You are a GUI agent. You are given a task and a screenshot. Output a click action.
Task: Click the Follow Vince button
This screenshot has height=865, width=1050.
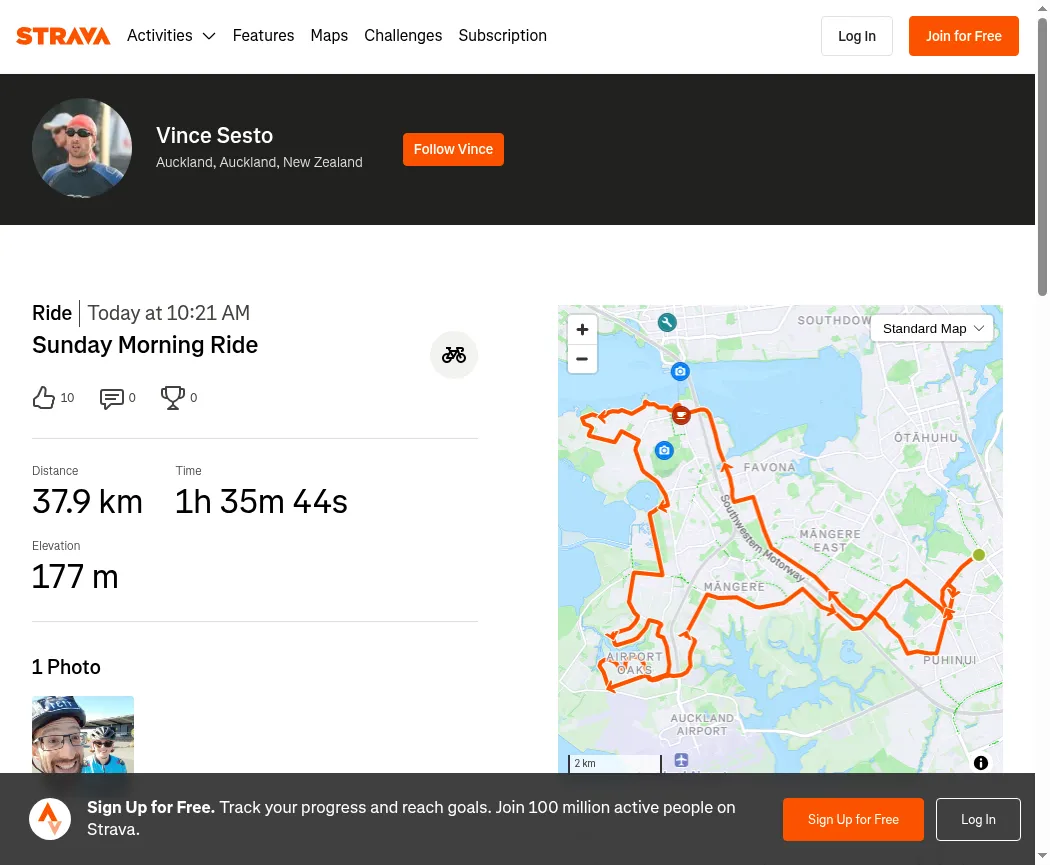[453, 149]
